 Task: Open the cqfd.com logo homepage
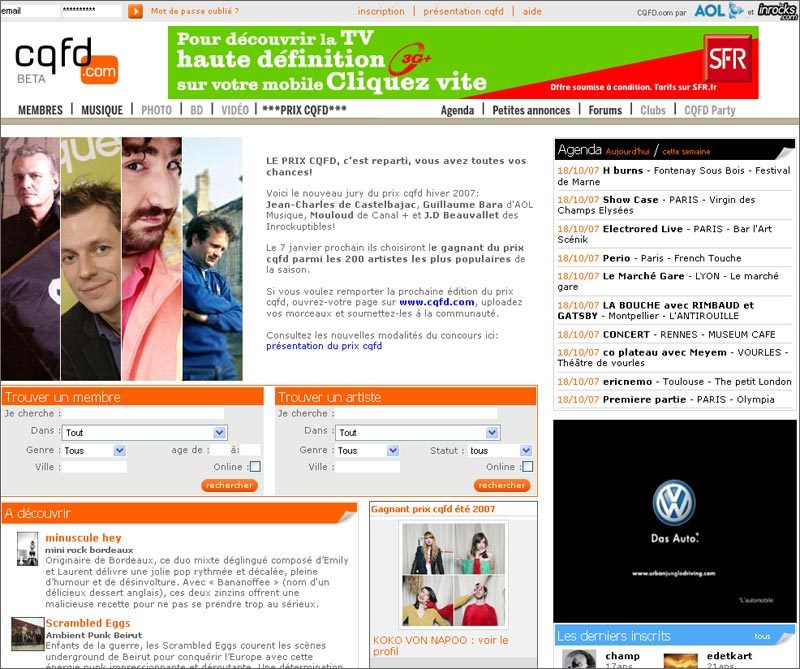point(66,61)
